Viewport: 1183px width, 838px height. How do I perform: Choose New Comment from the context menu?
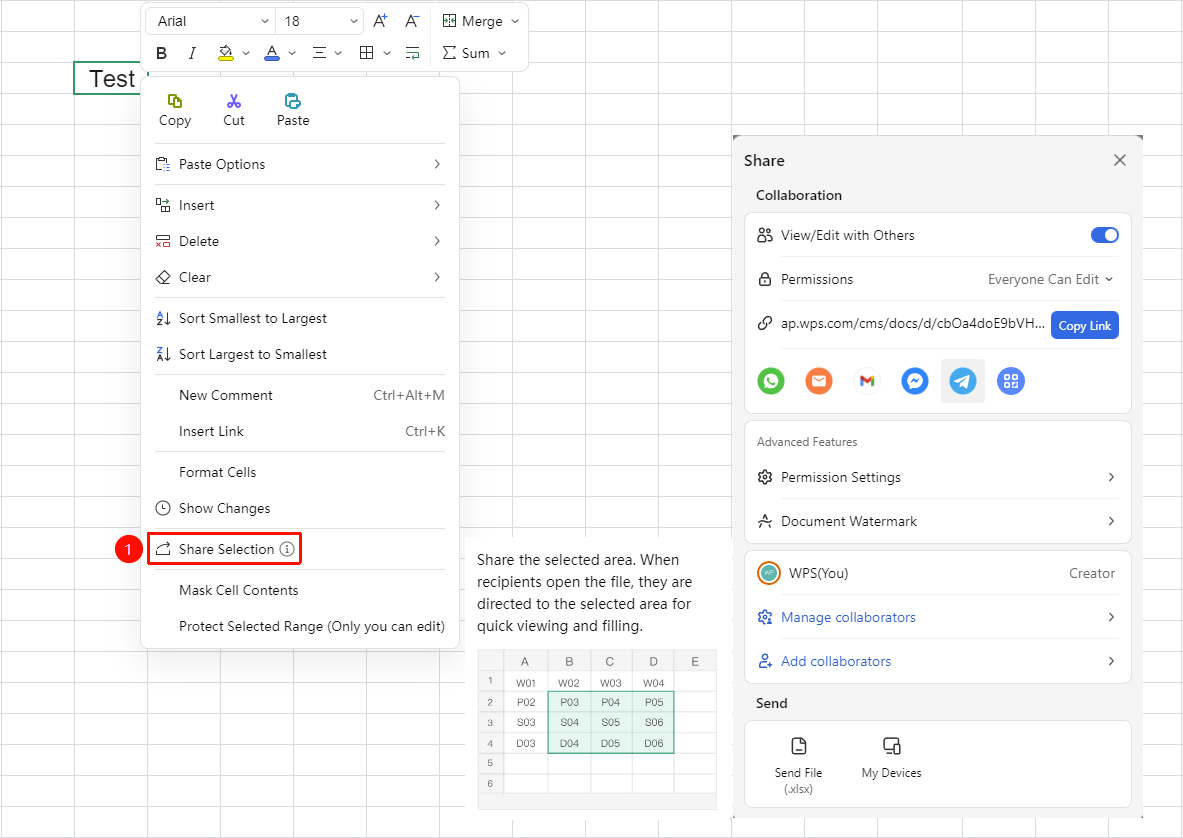300,395
